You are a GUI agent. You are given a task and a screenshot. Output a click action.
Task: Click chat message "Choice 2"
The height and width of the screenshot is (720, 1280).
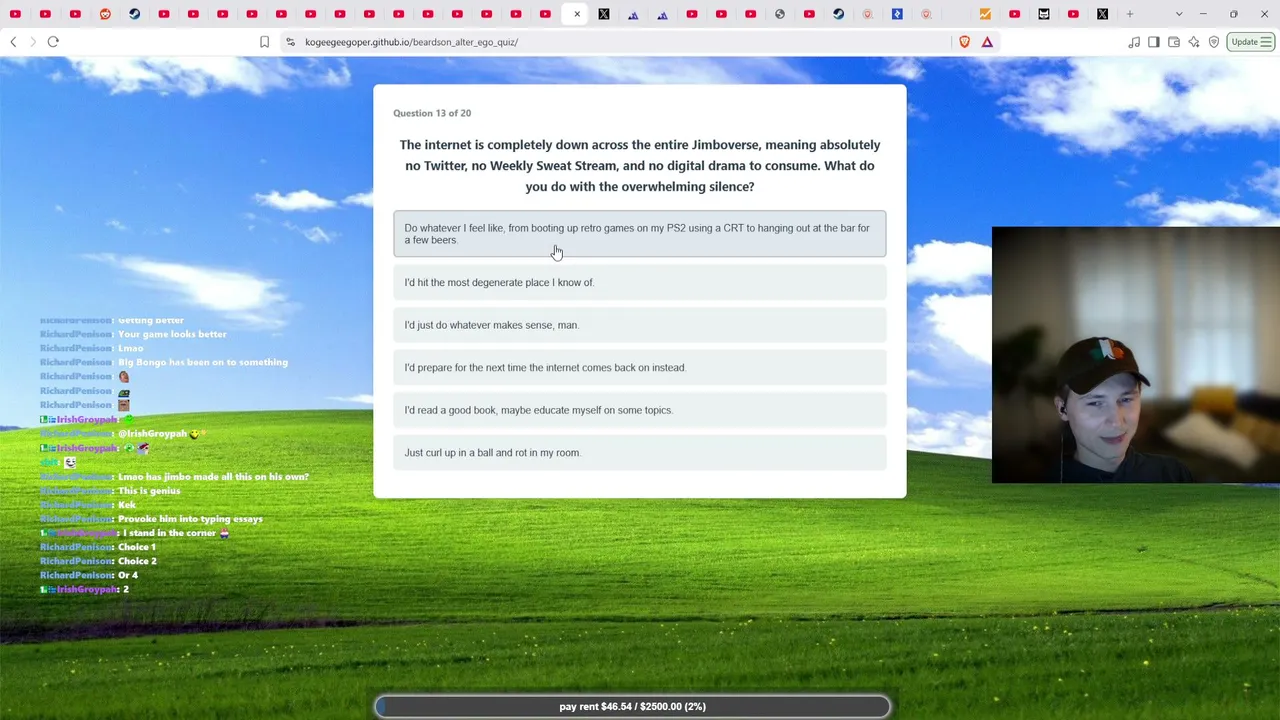coord(137,561)
